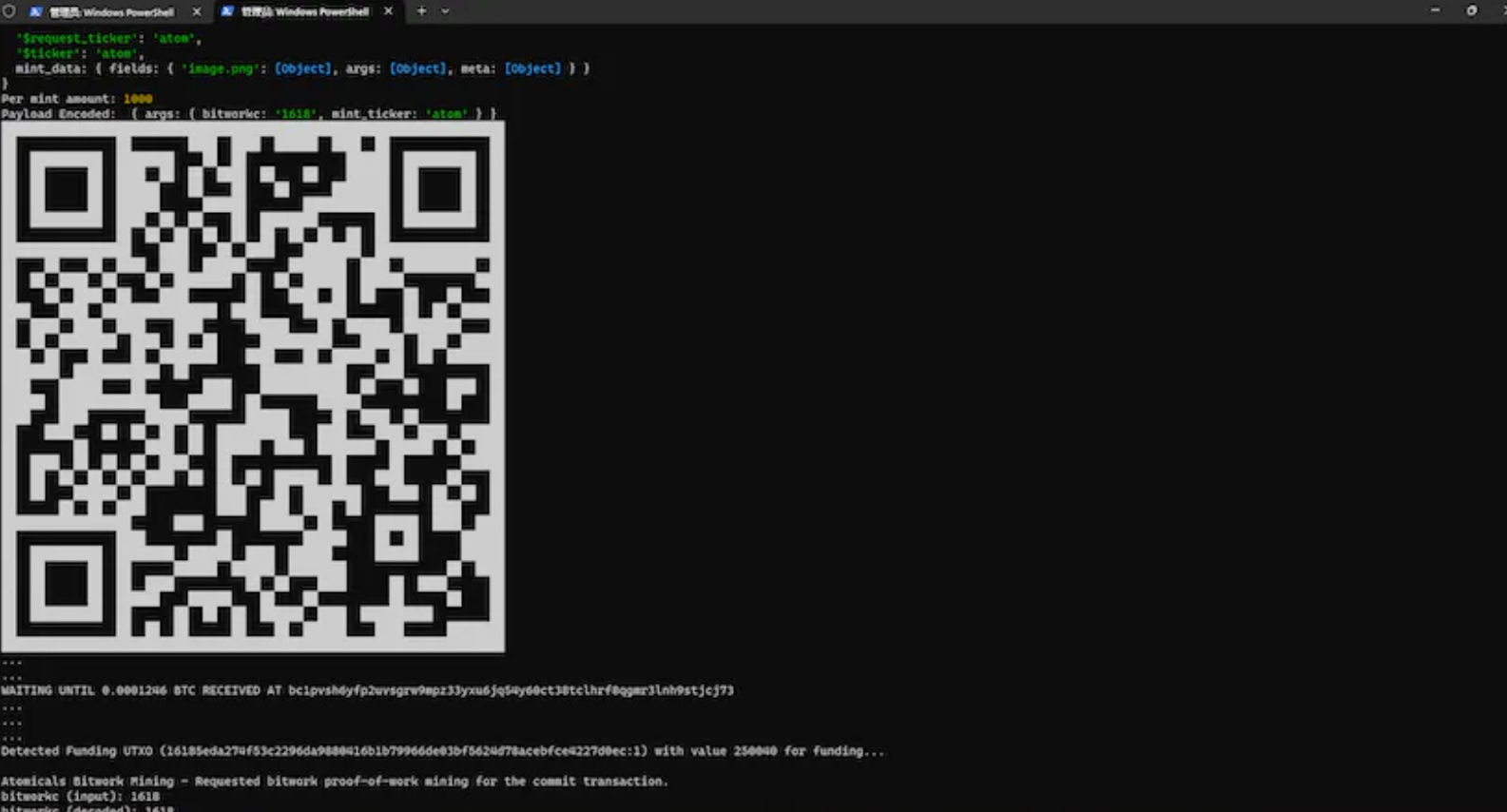Viewport: 1507px width, 812px height.
Task: Click the Payload Encoded output line
Action: pyautogui.click(x=249, y=114)
